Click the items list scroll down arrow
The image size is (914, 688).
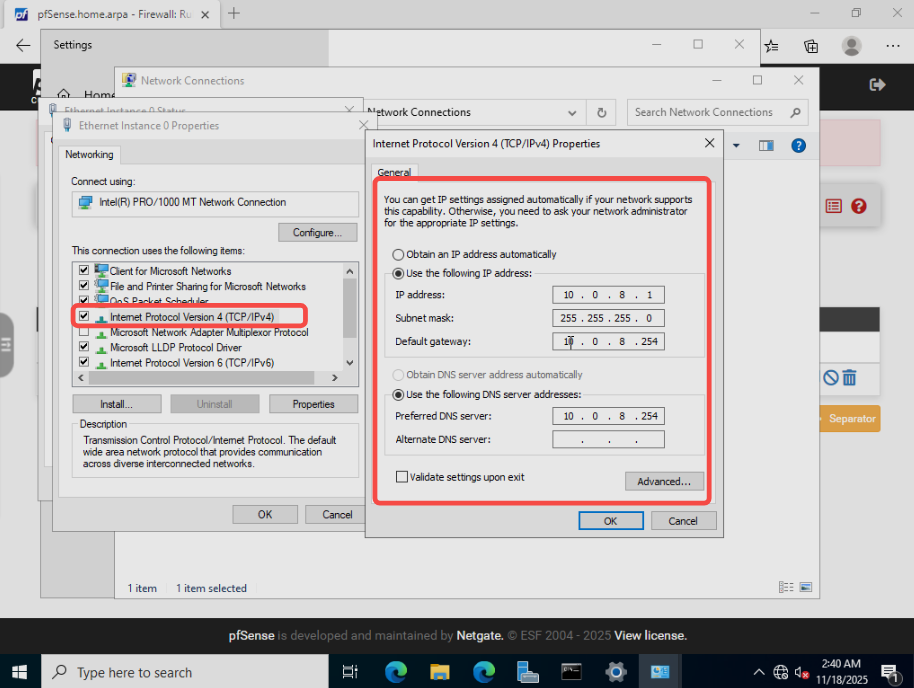coord(350,363)
